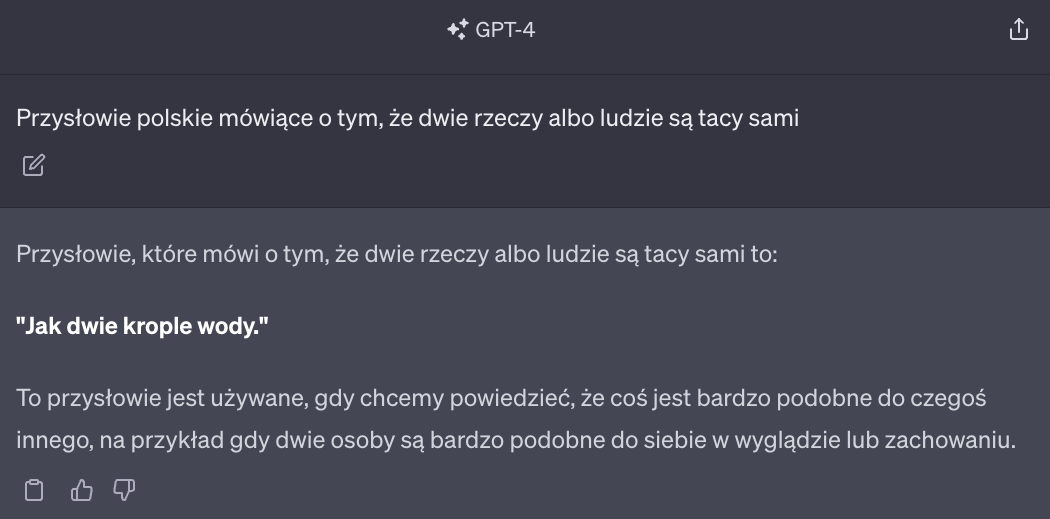Click the word "czegoś" in the explanation
This screenshot has height=519, width=1050.
tap(949, 399)
